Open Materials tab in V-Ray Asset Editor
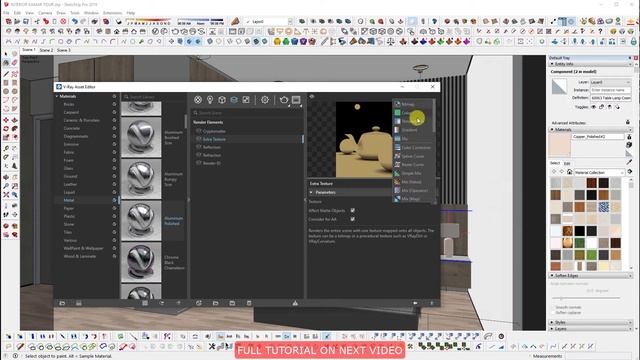This screenshot has width=640, height=360. 198,100
